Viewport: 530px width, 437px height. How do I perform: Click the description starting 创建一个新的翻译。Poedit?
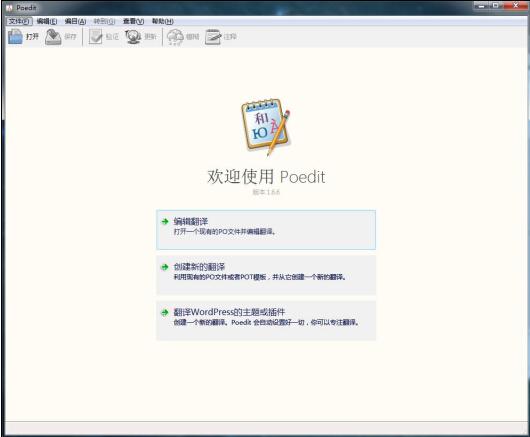tap(266, 322)
